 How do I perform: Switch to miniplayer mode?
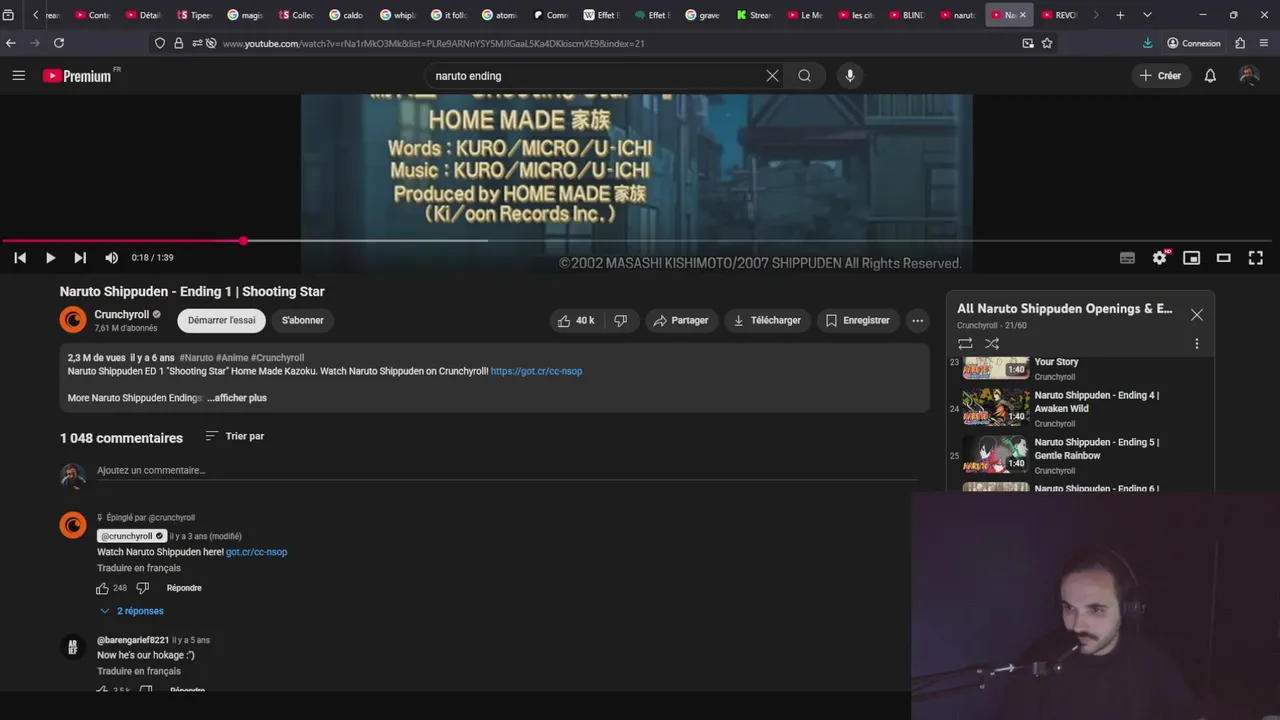click(x=1191, y=258)
